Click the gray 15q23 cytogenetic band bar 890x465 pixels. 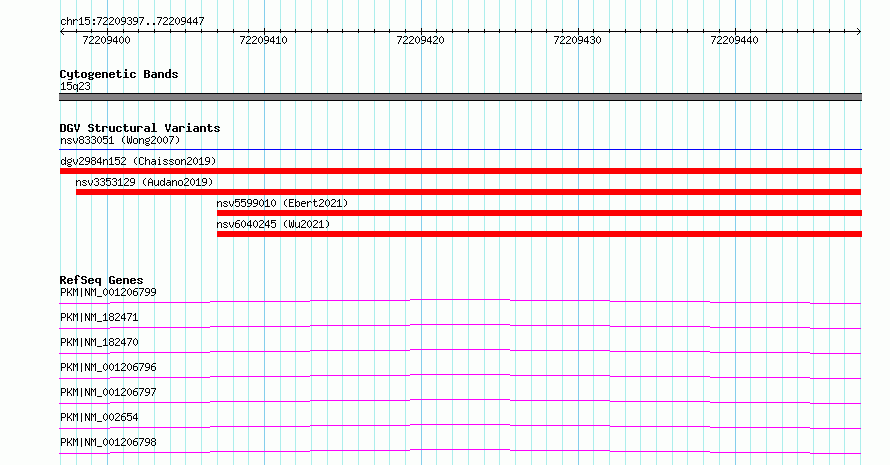460,97
